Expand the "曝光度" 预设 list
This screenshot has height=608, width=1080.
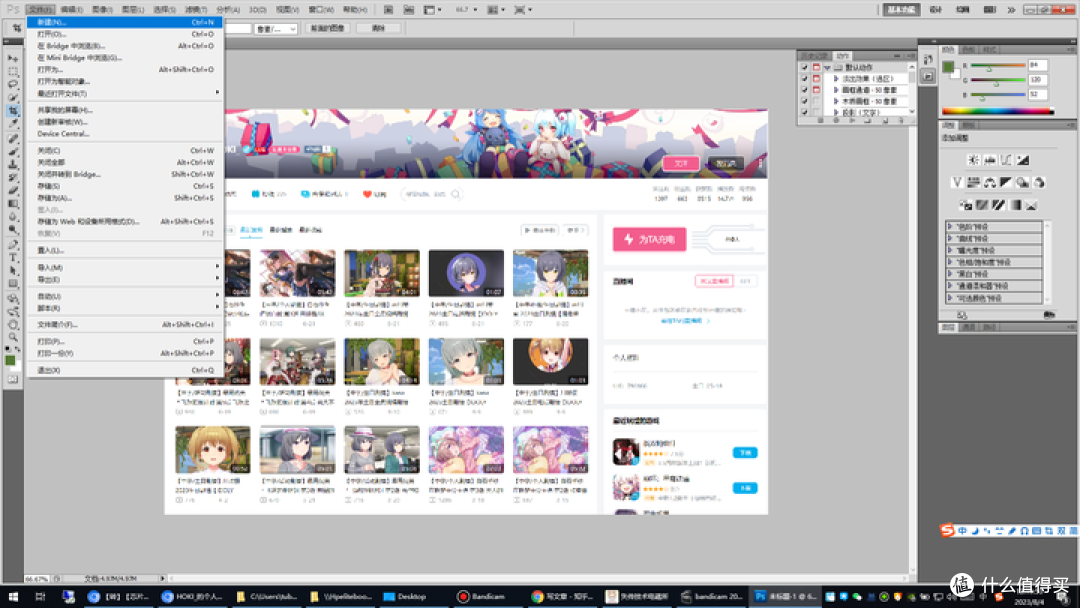951,250
